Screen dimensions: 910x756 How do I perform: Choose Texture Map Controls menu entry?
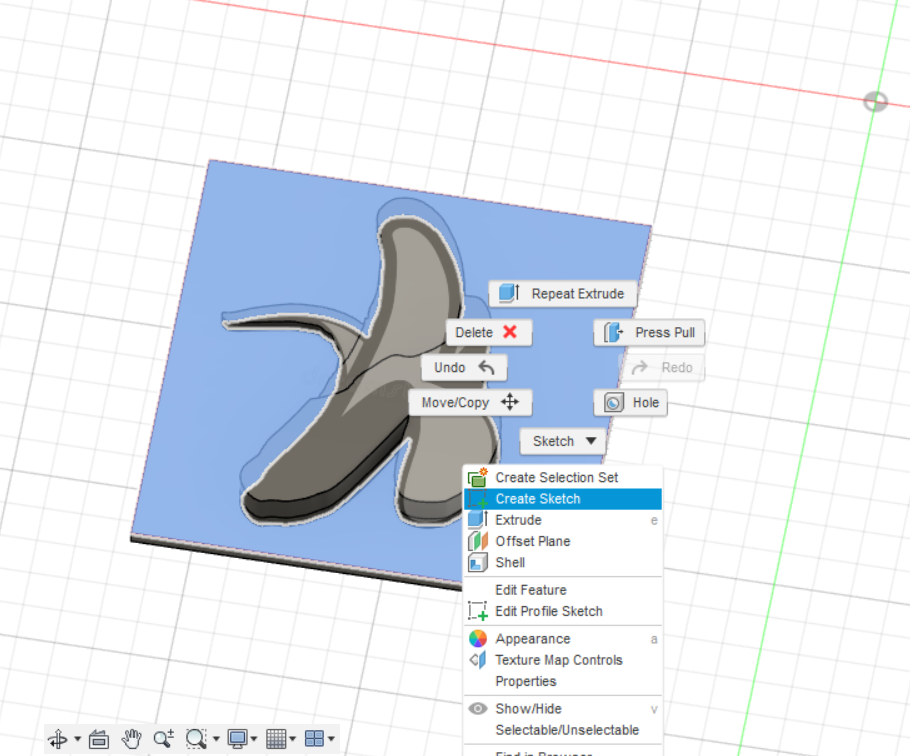tap(563, 660)
